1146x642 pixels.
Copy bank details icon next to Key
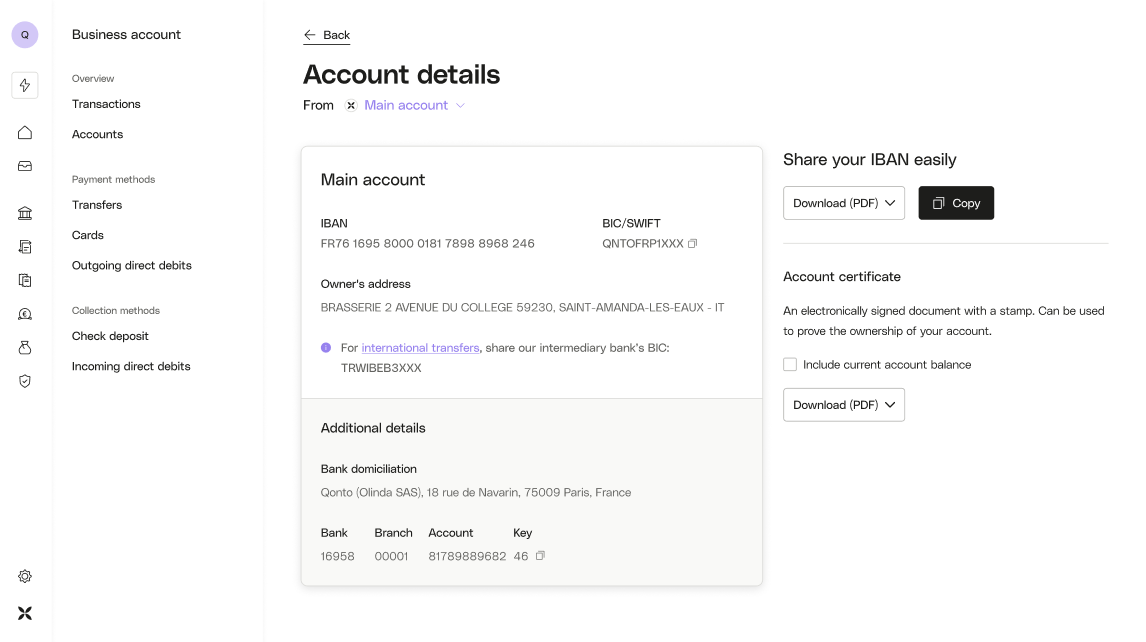540,556
